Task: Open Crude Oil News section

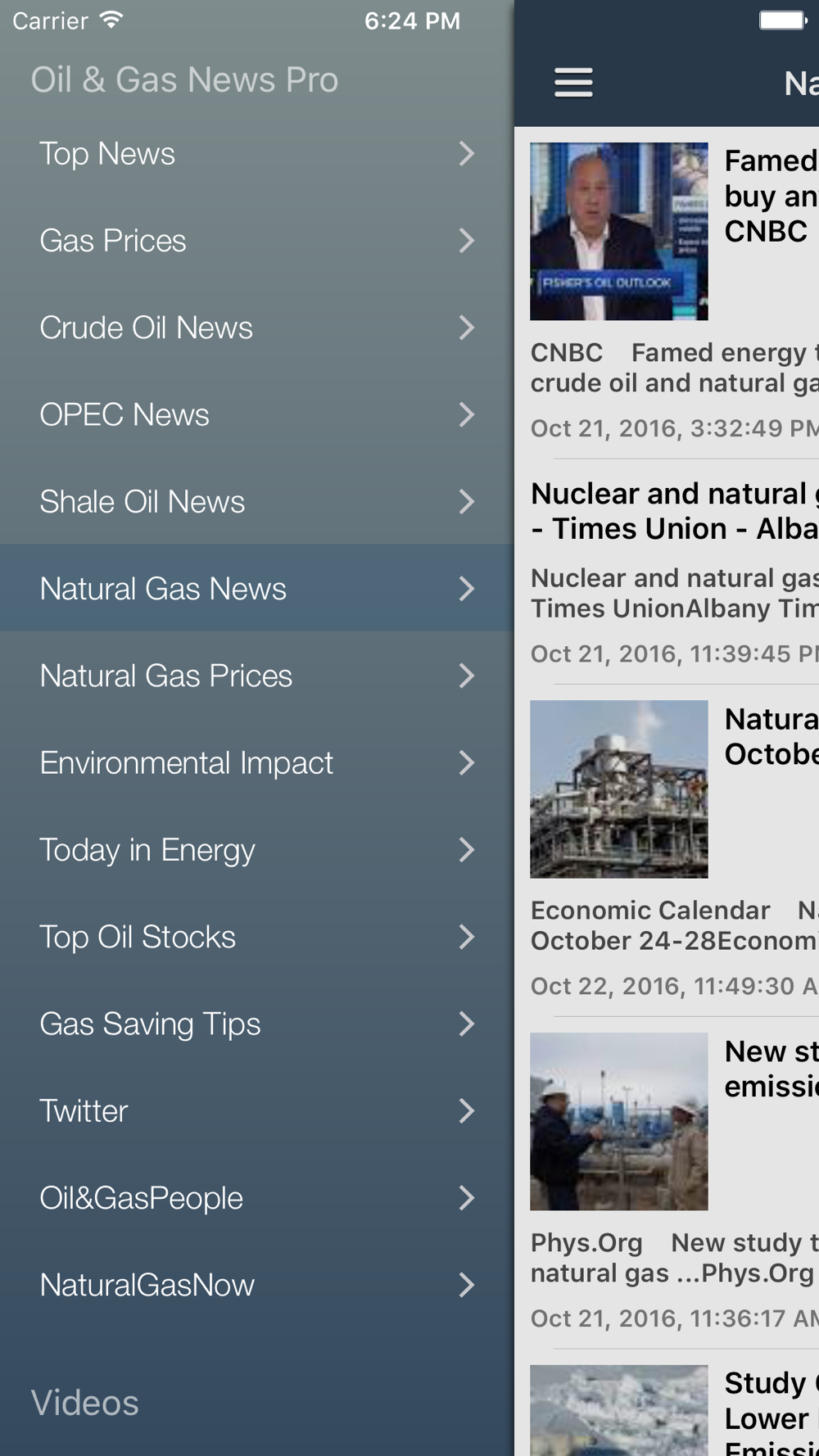Action: click(257, 328)
